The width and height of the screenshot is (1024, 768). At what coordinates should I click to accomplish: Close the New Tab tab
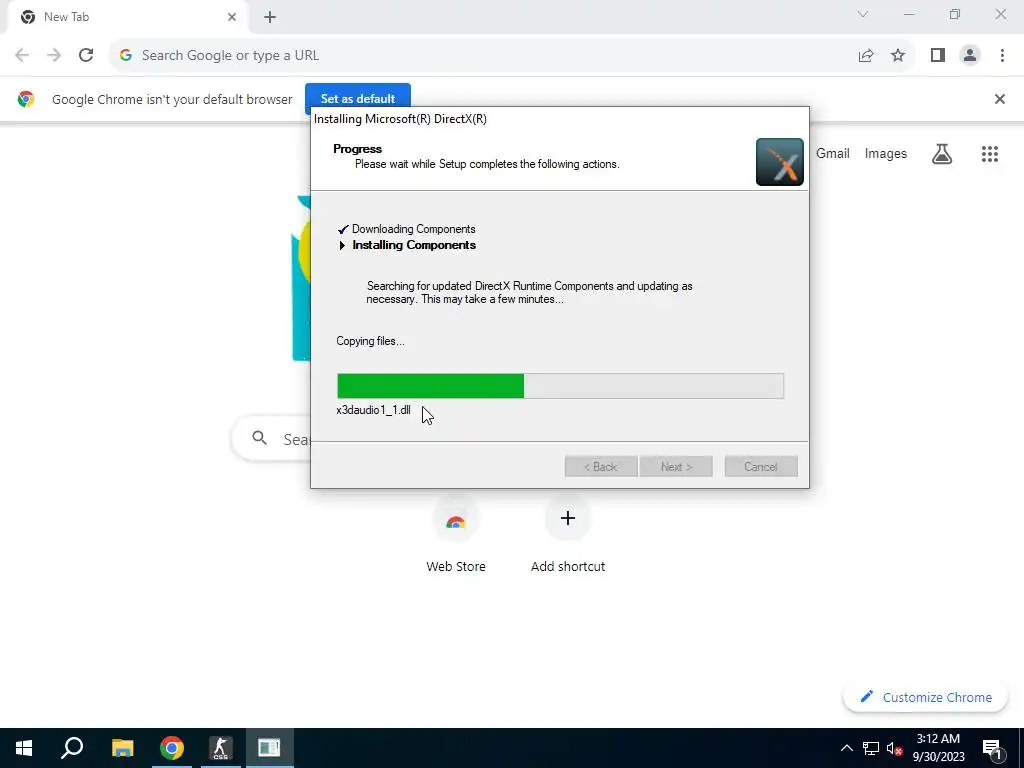tap(232, 17)
